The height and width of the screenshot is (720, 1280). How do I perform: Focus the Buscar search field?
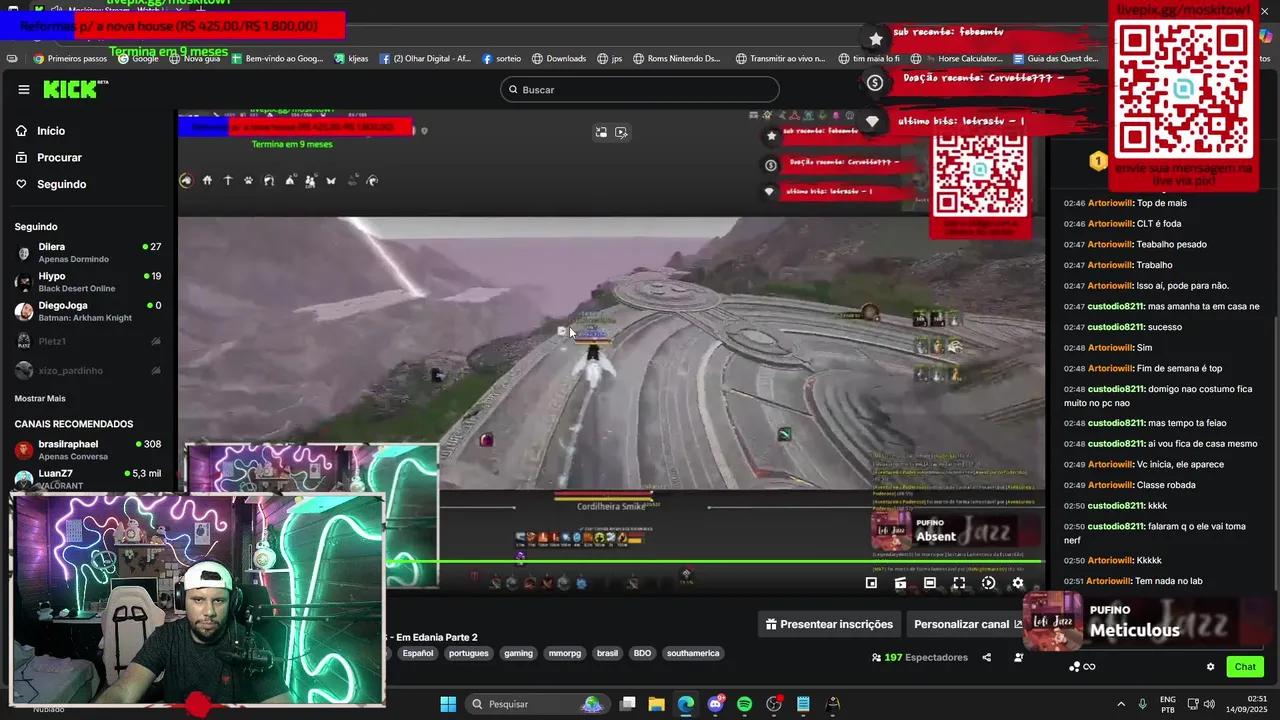[x=639, y=90]
